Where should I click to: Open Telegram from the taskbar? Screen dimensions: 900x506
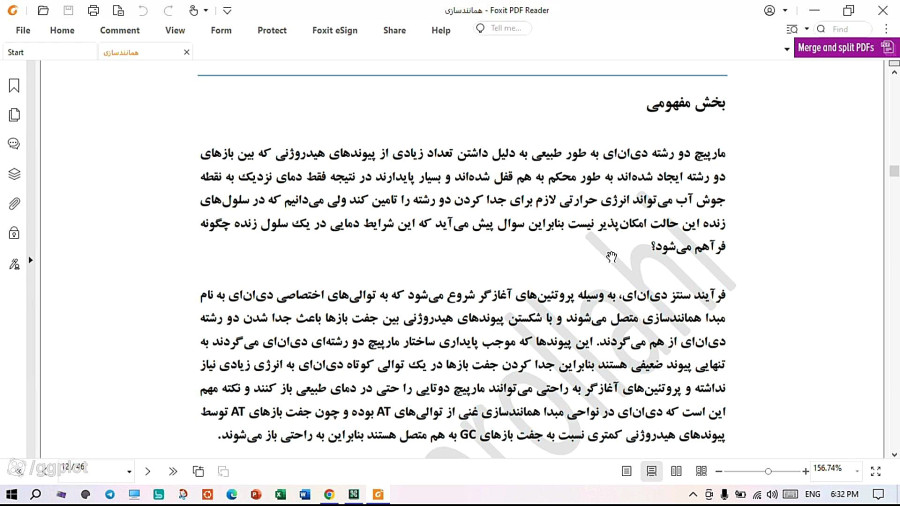110,494
